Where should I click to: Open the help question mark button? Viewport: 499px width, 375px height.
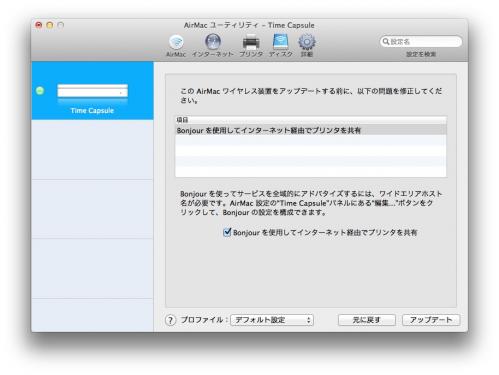[170, 320]
